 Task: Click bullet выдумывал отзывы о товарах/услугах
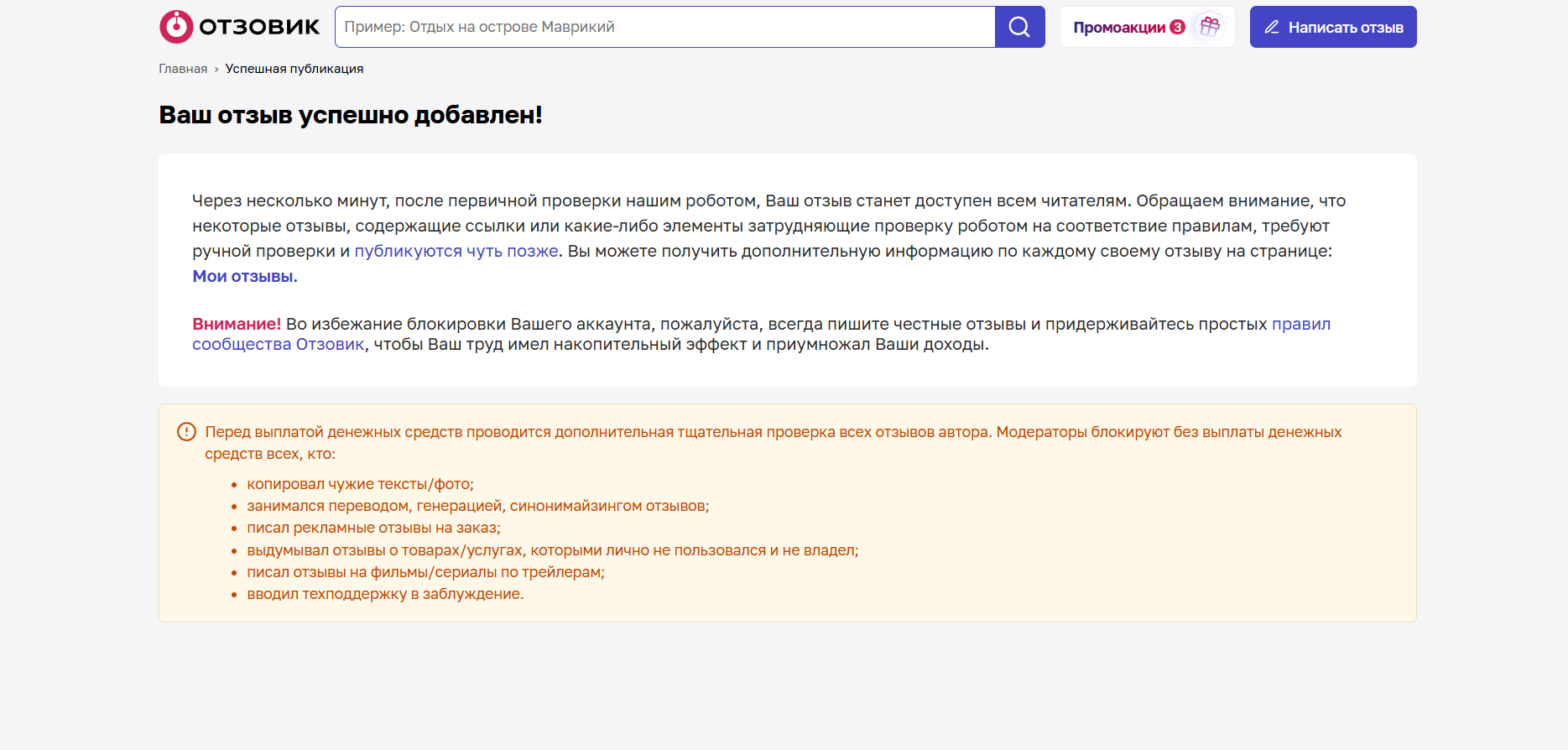(553, 550)
